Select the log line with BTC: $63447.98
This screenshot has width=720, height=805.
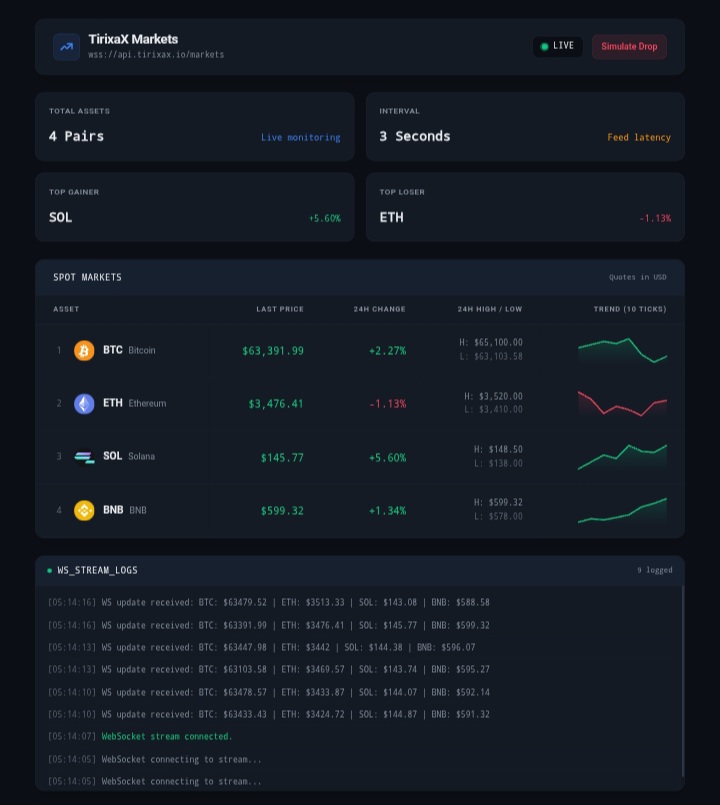261,647
